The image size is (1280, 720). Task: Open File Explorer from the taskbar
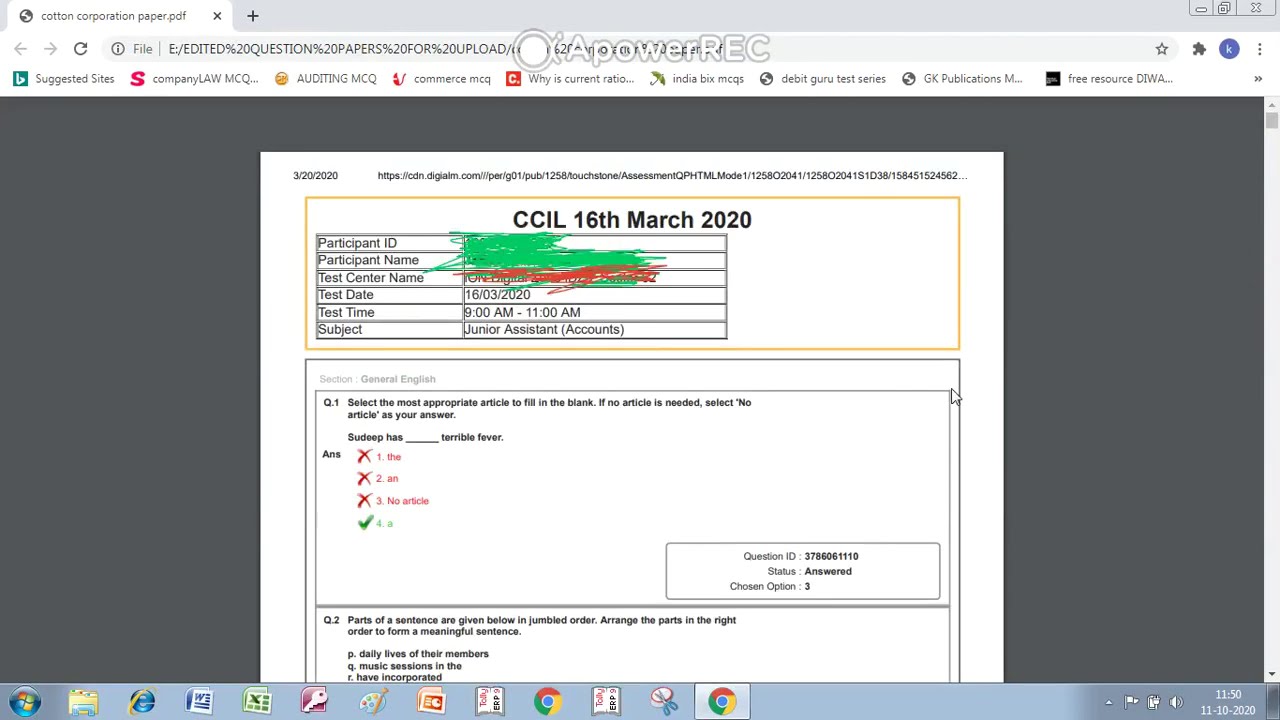(83, 702)
